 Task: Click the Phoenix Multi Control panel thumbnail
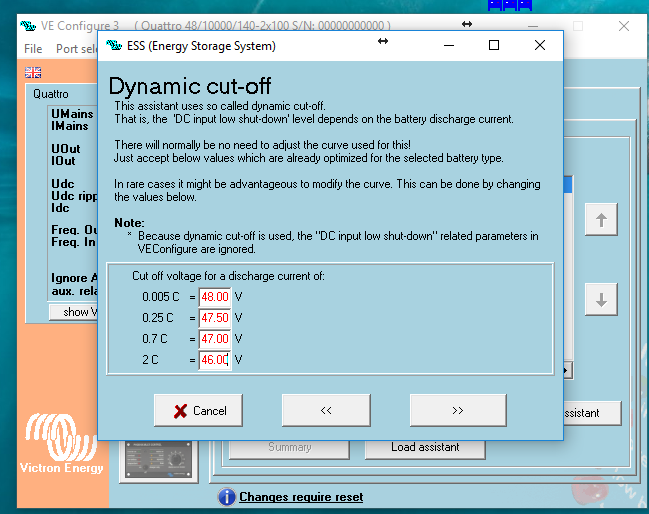pyautogui.click(x=159, y=460)
